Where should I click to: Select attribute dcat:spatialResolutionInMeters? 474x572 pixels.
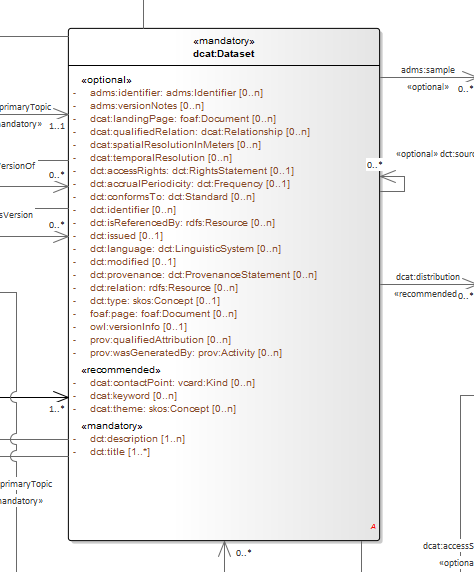175,145
